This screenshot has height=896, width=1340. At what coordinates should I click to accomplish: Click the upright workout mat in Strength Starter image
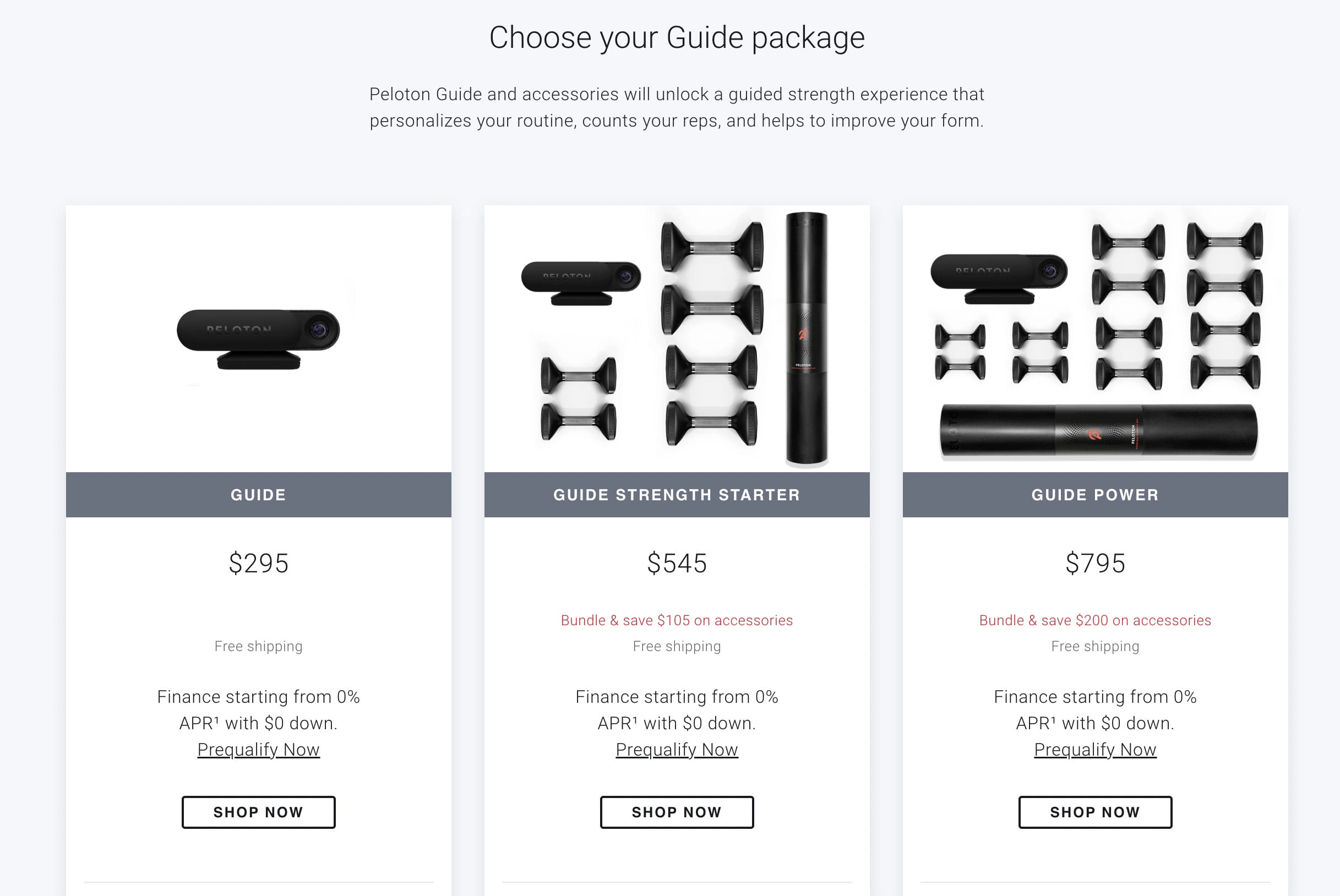(807, 337)
